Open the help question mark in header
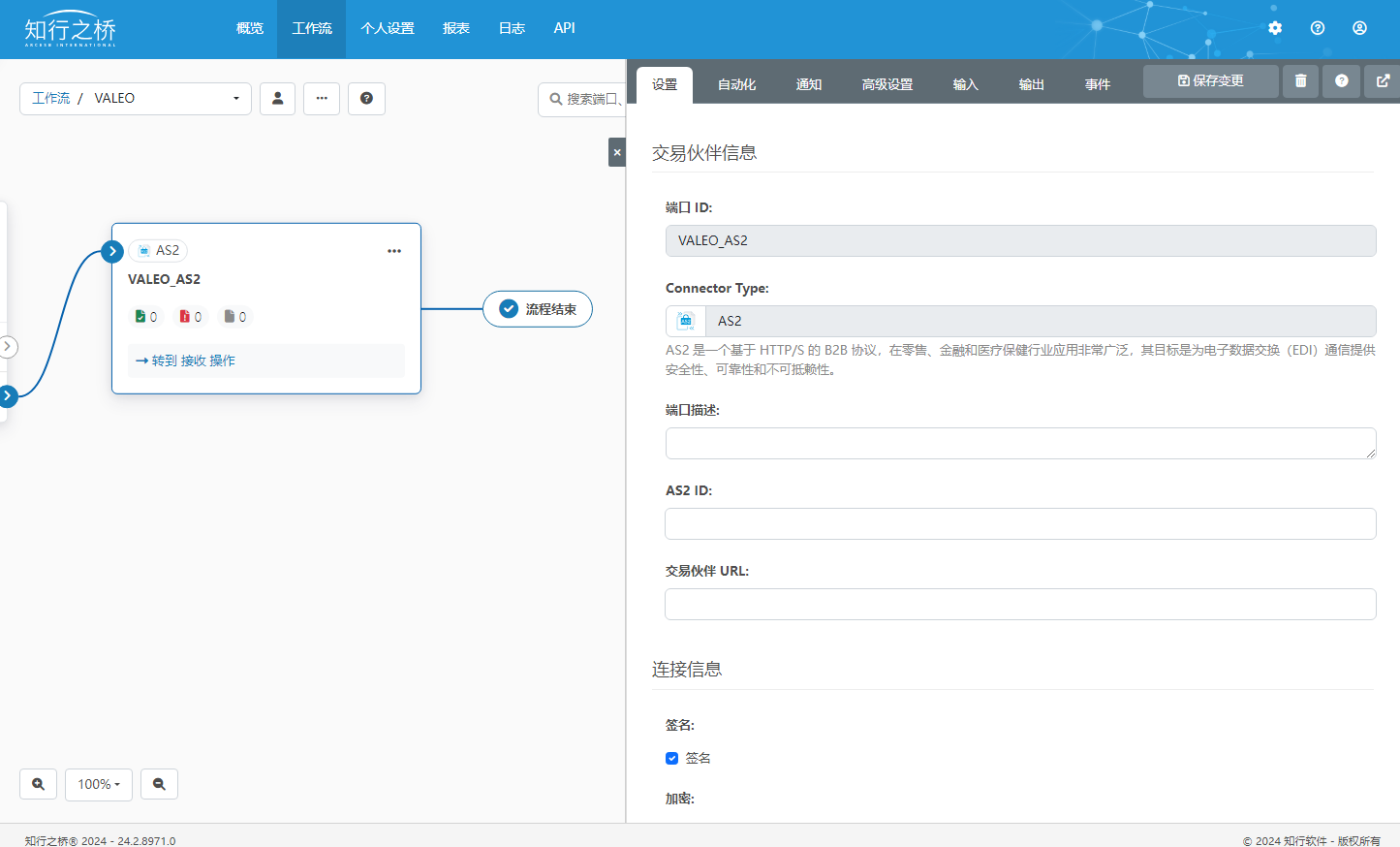This screenshot has height=847, width=1400. [1318, 28]
